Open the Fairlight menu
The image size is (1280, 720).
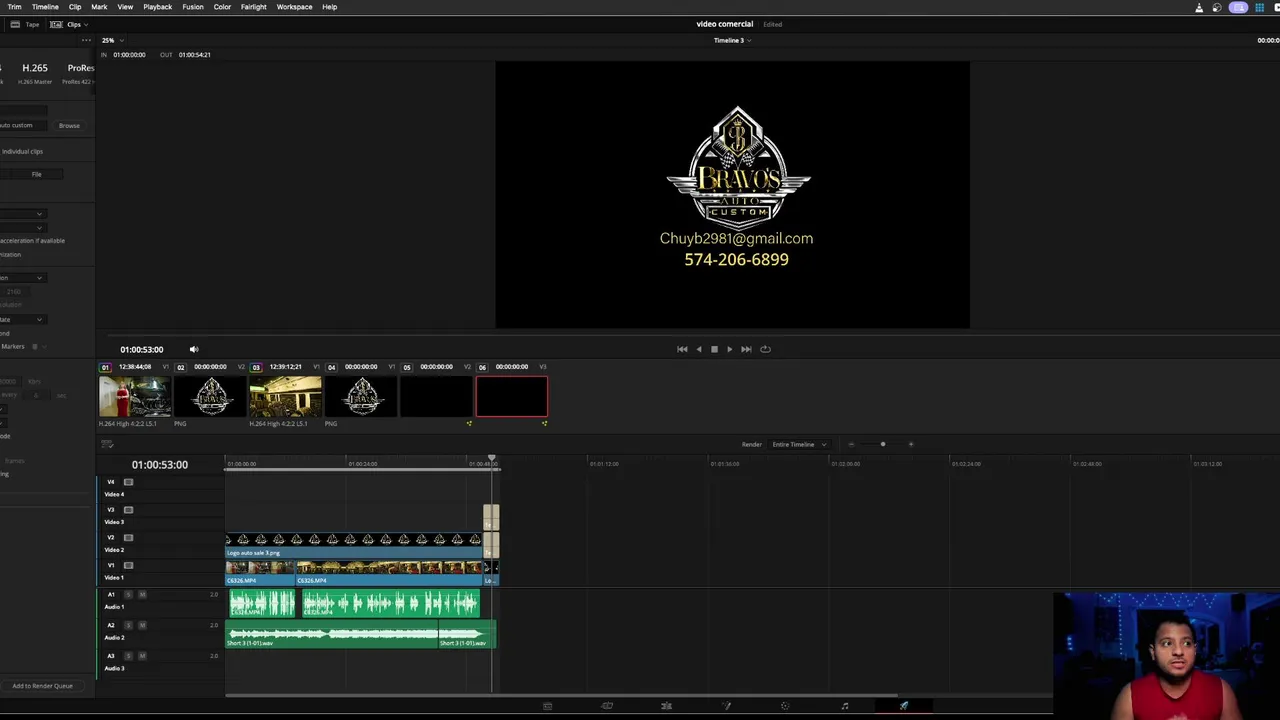point(253,7)
